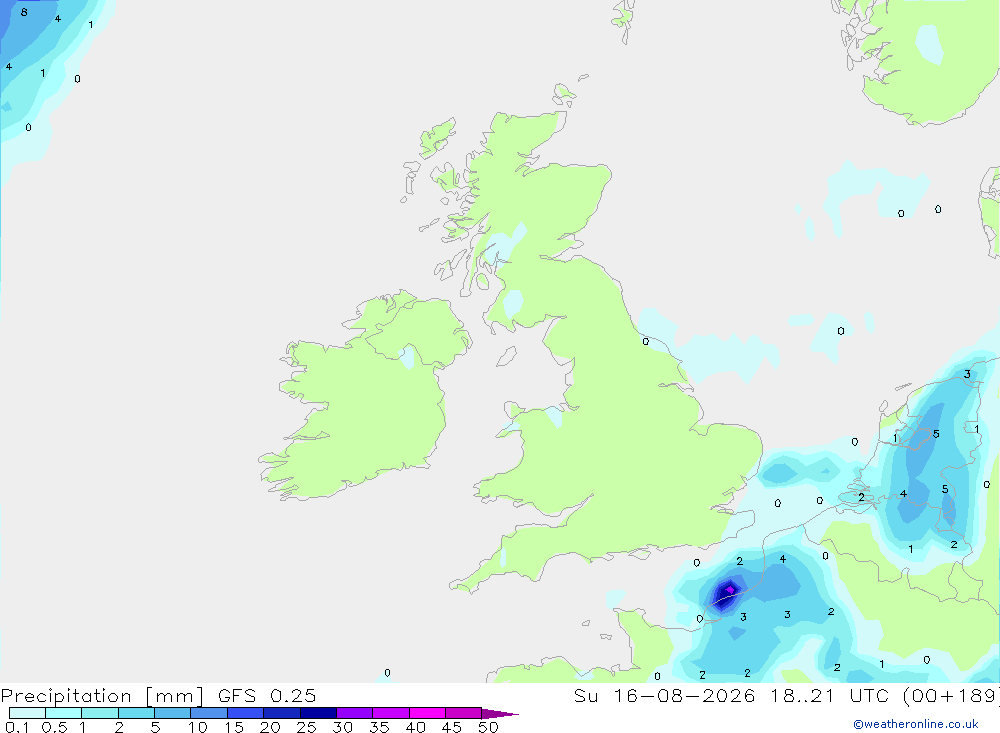Click the Isle of Man outline
Screen dimensions: 1000x733
506,356
